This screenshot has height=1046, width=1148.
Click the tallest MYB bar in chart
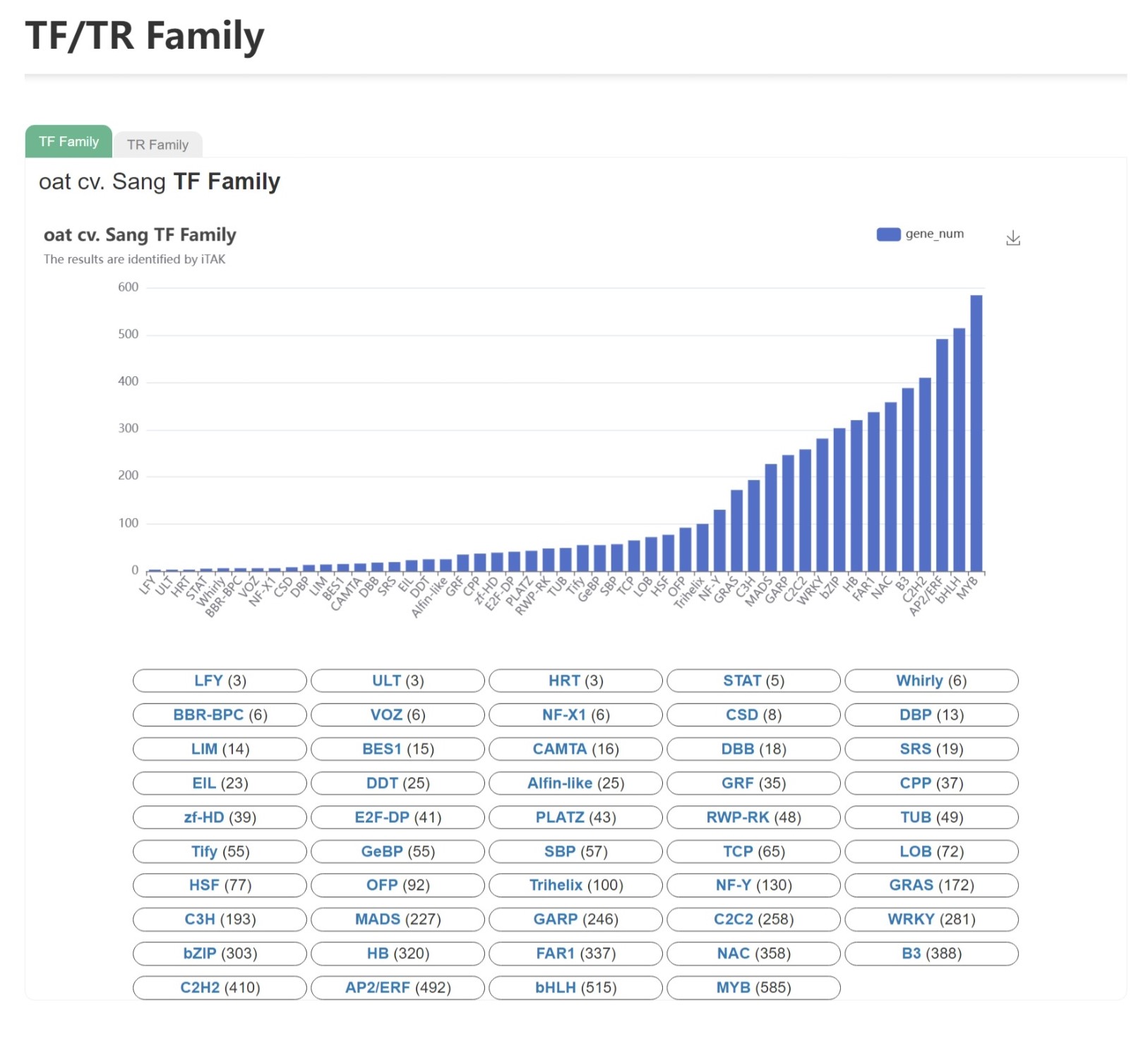coord(976,433)
